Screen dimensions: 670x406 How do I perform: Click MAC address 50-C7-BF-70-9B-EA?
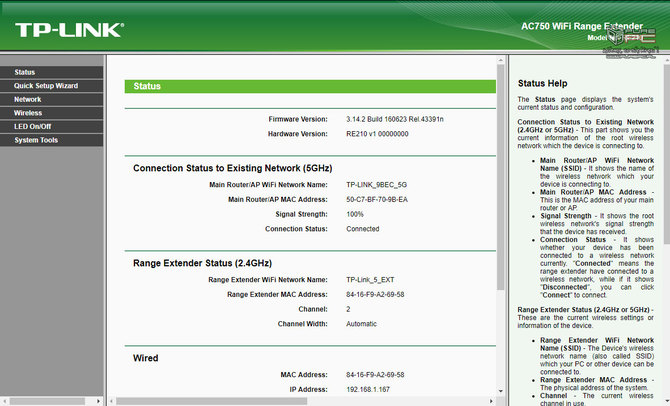(x=377, y=200)
